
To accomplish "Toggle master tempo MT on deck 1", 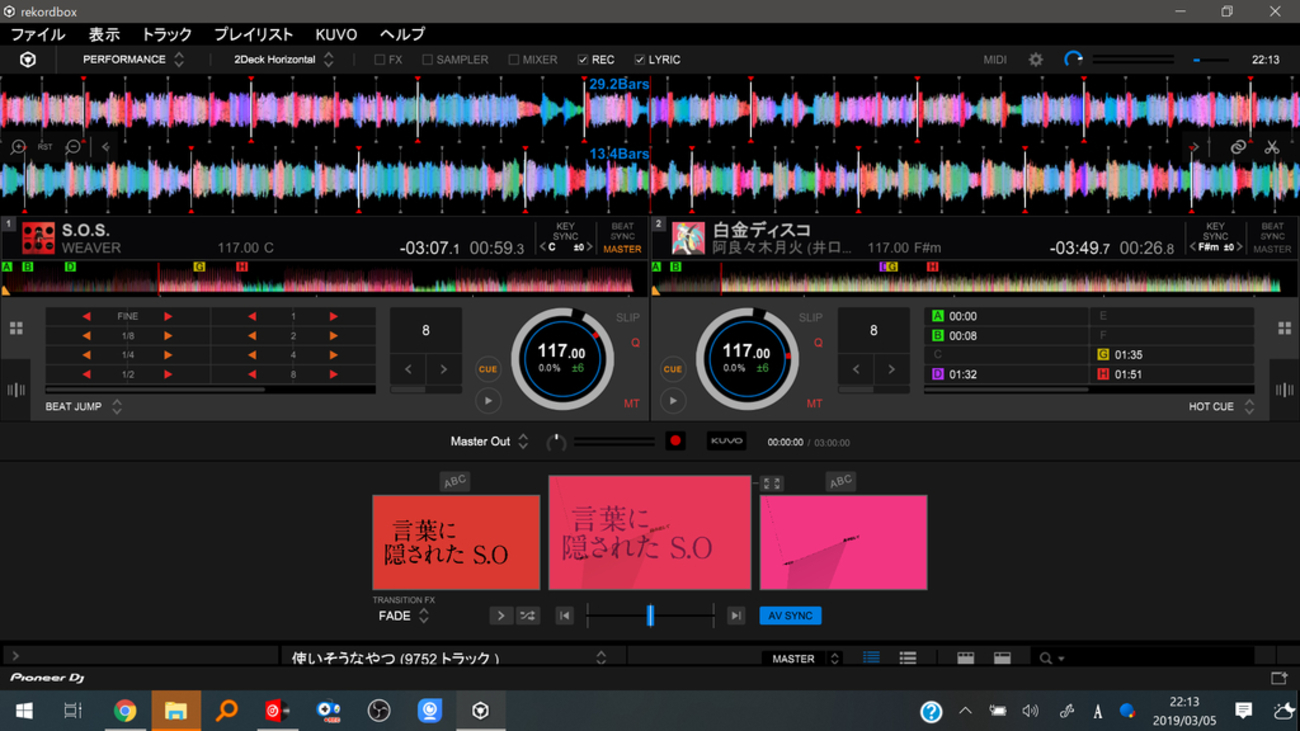I will click(631, 404).
